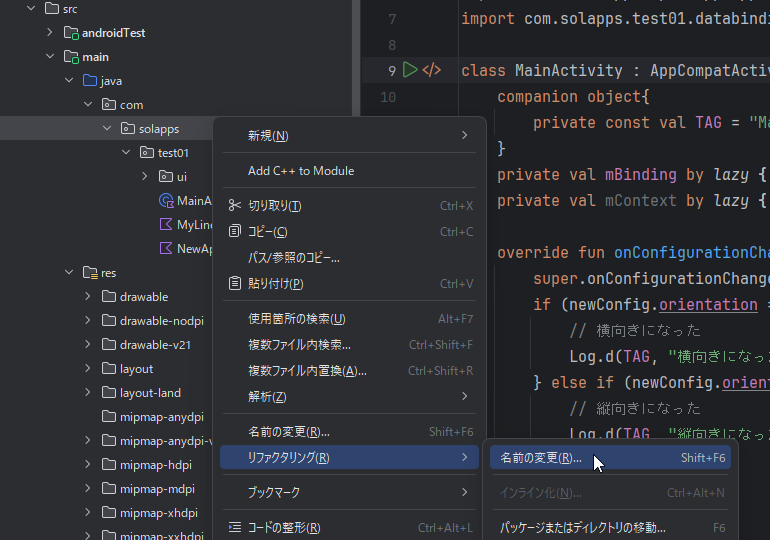
Task: Click the androidTest folder icon
Action: coord(71,33)
